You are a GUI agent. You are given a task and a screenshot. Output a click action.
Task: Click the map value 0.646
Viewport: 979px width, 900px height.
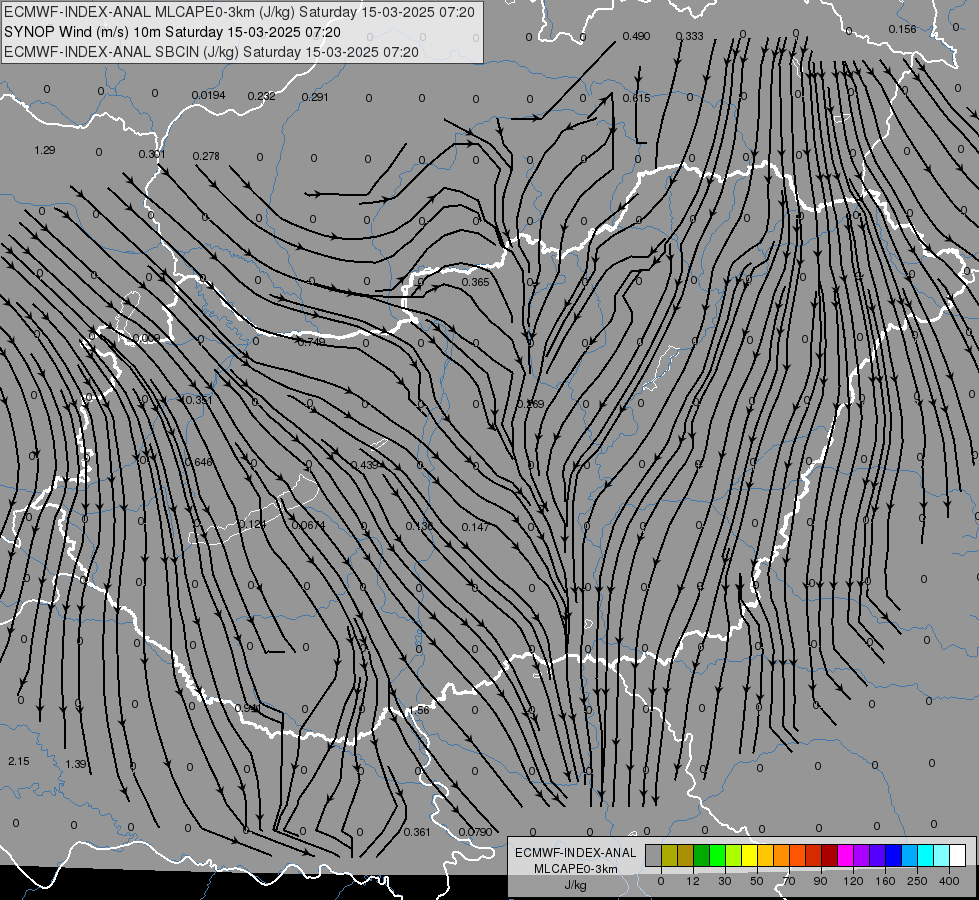(199, 462)
